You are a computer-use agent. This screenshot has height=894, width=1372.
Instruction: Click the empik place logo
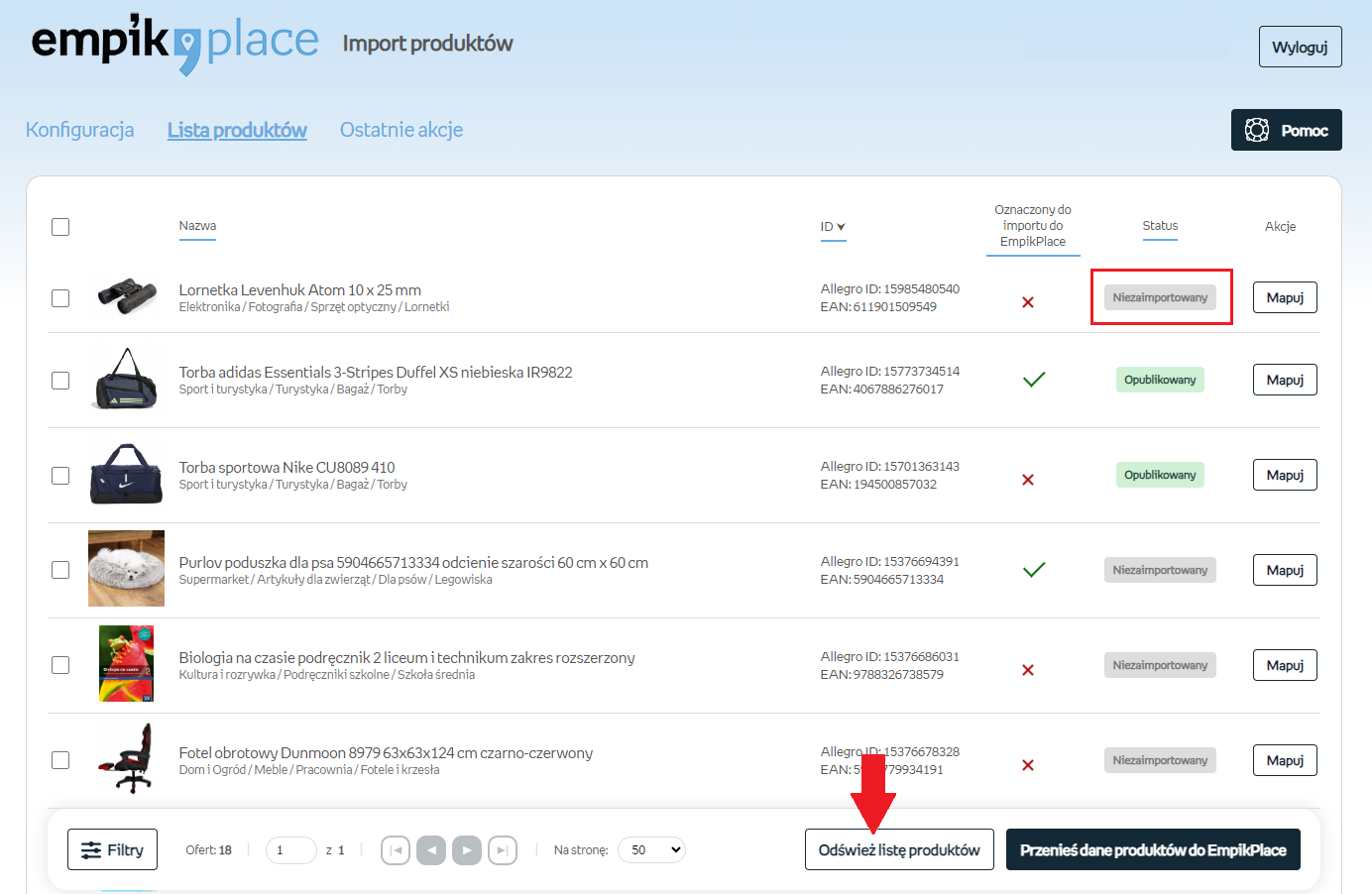pos(174,44)
